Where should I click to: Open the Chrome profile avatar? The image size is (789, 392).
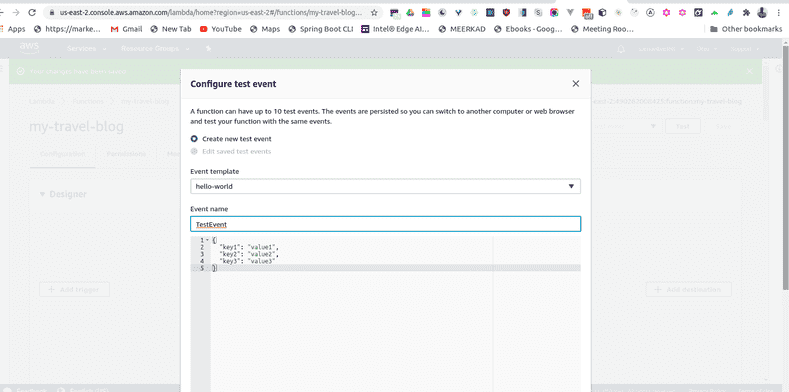763,13
